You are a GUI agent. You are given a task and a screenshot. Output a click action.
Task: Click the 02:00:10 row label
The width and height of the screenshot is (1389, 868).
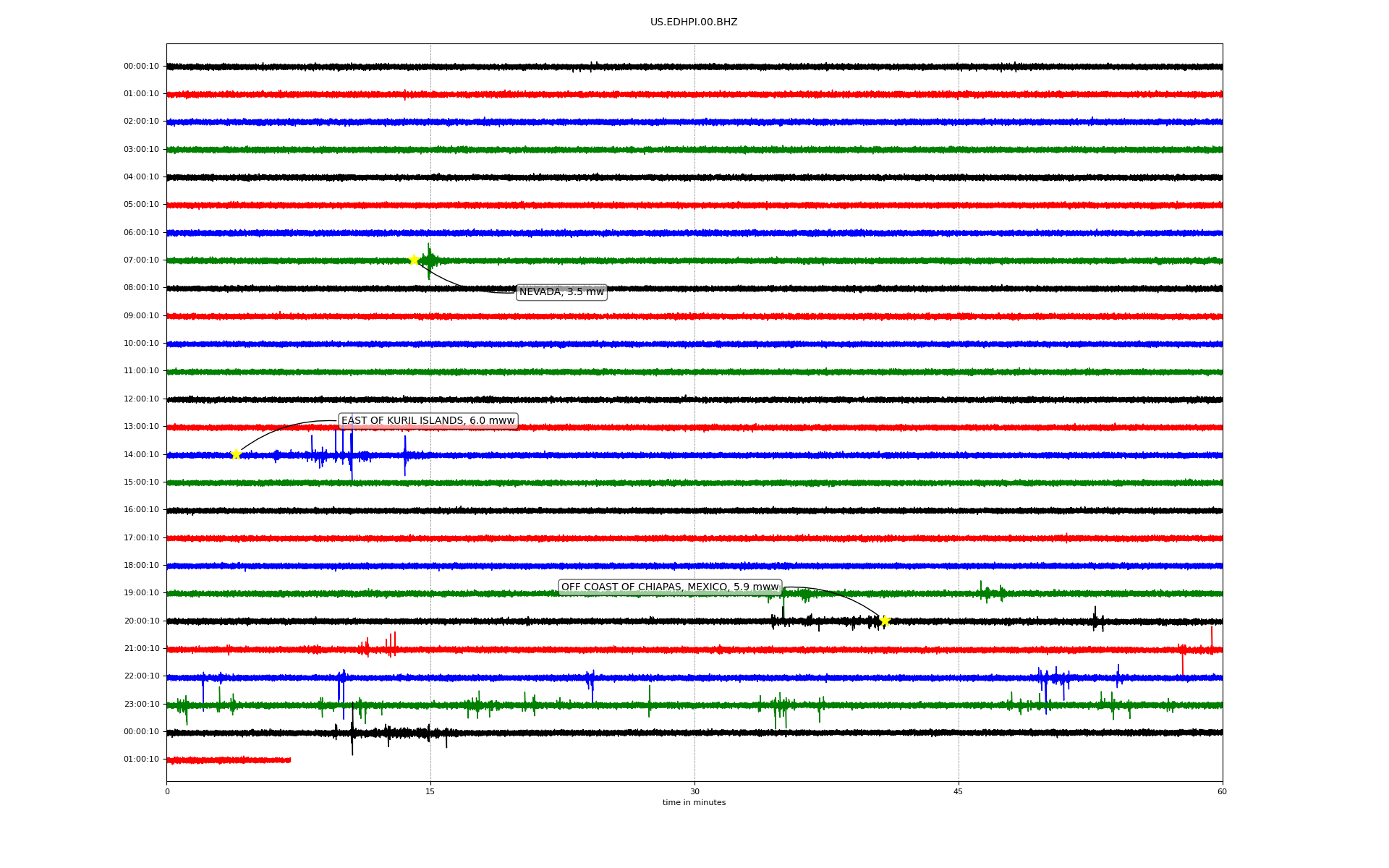click(141, 122)
